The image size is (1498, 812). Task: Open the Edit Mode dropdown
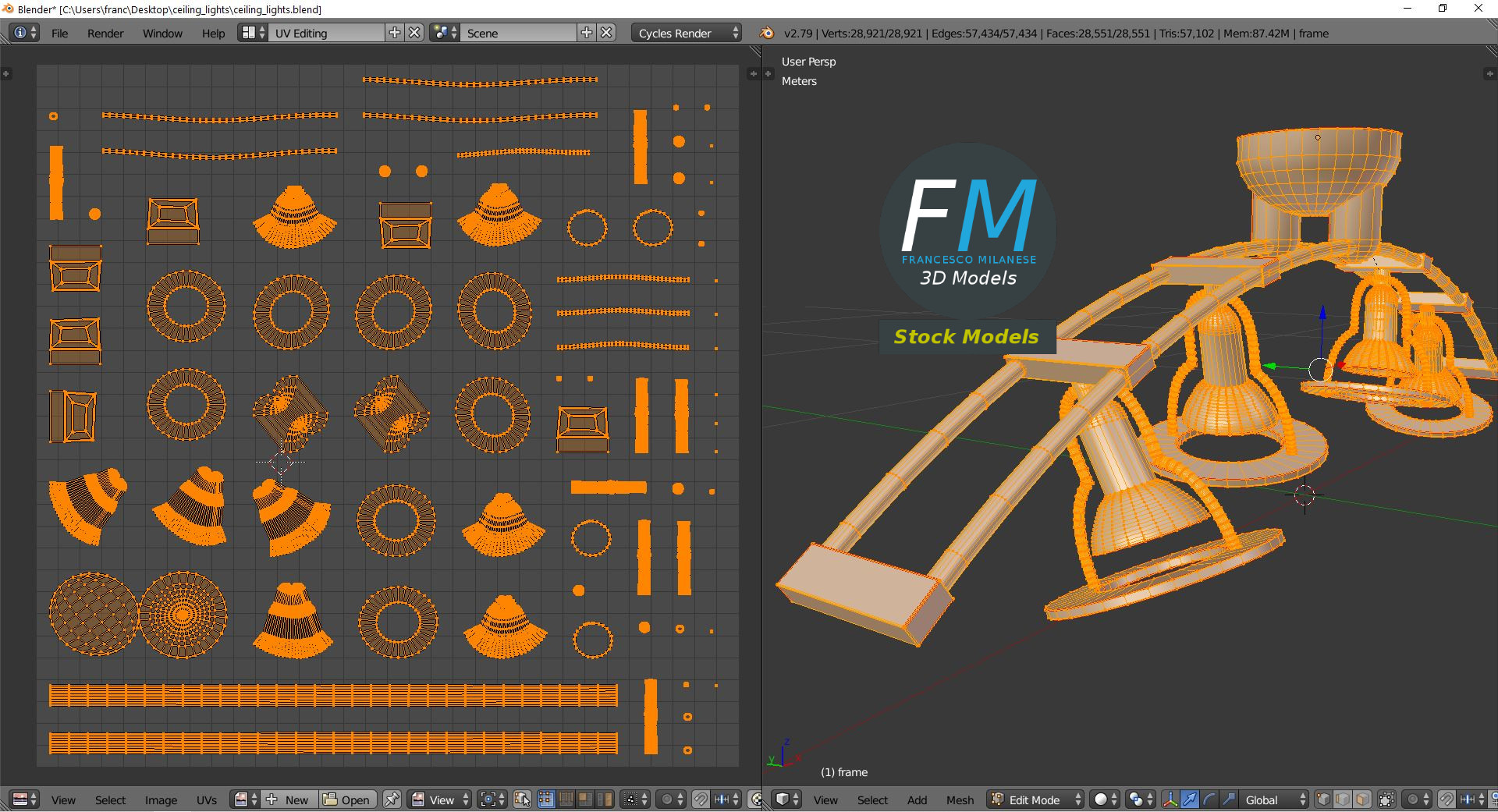click(1036, 800)
